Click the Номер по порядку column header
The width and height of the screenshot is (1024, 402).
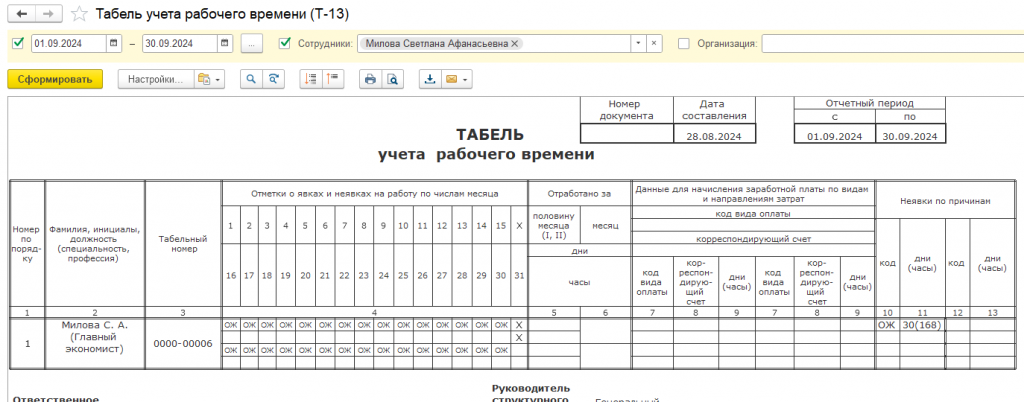pyautogui.click(x=27, y=244)
